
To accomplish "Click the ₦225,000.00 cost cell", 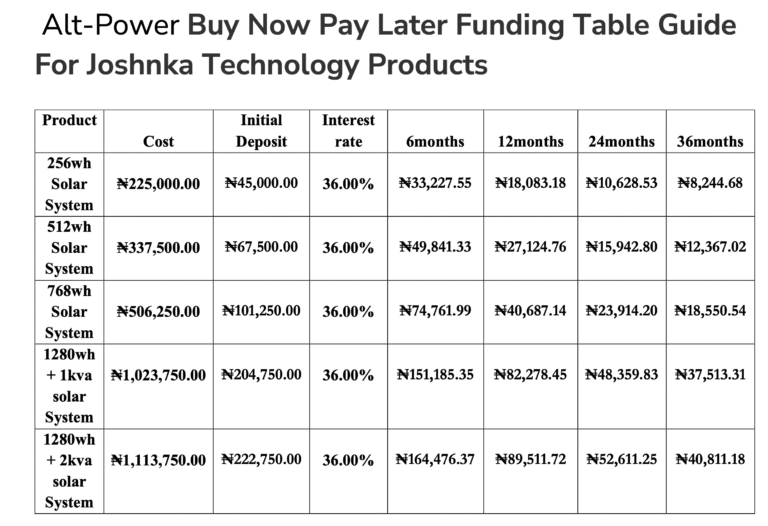I will click(x=158, y=184).
